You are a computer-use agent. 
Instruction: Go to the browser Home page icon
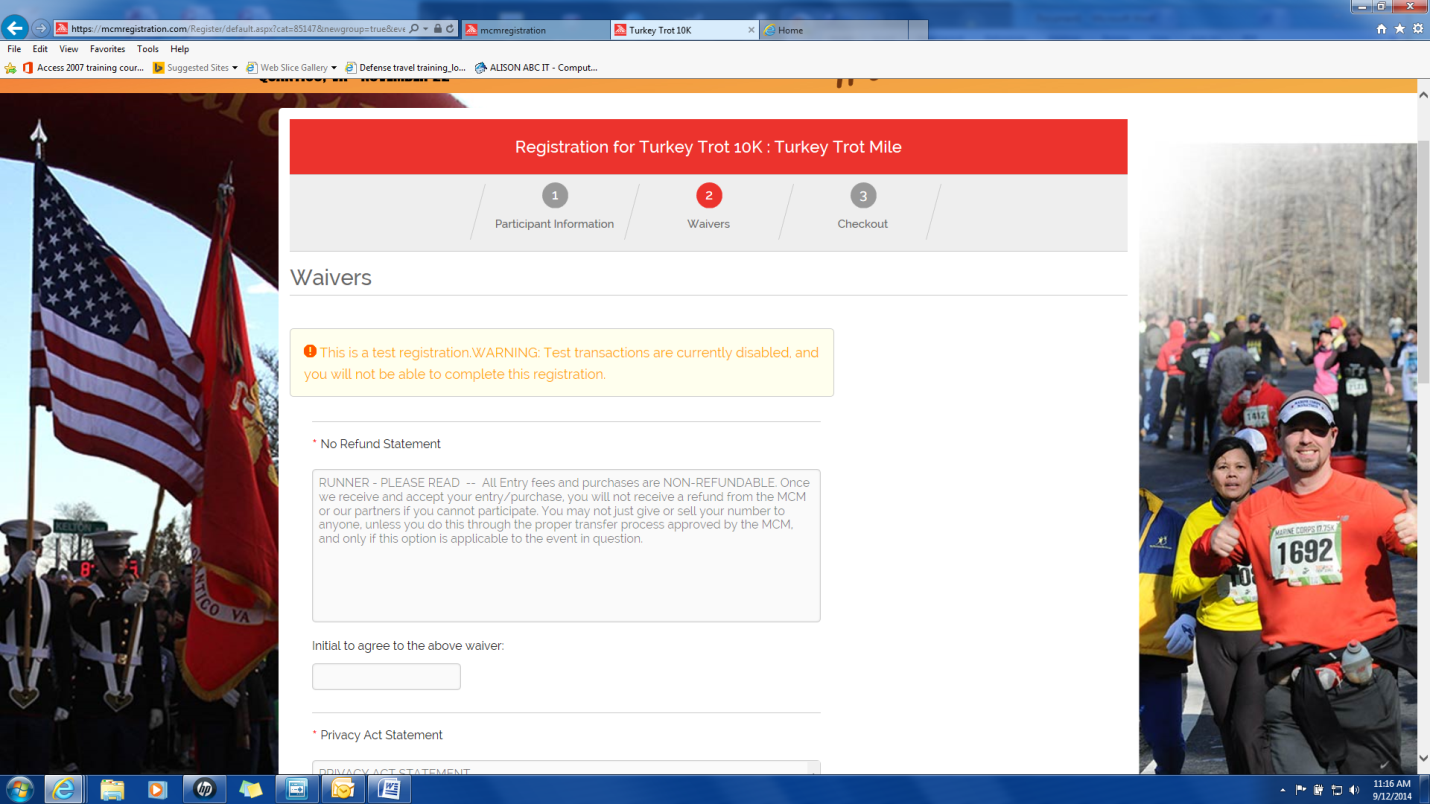[1381, 29]
